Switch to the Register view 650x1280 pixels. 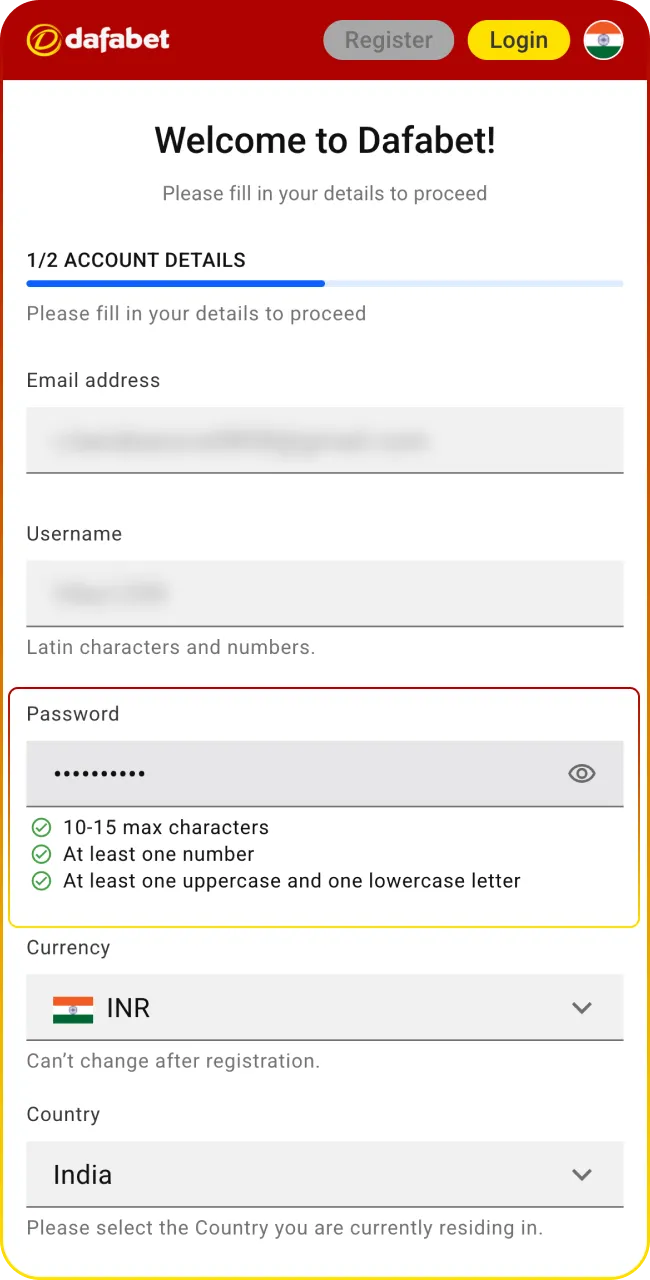tap(388, 40)
